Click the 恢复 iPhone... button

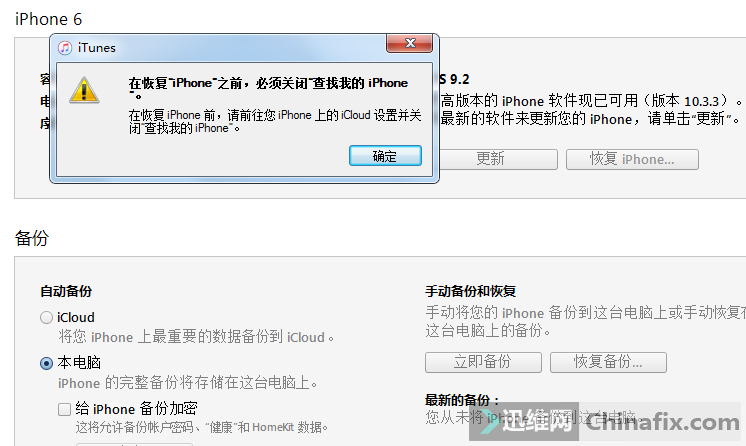632,159
